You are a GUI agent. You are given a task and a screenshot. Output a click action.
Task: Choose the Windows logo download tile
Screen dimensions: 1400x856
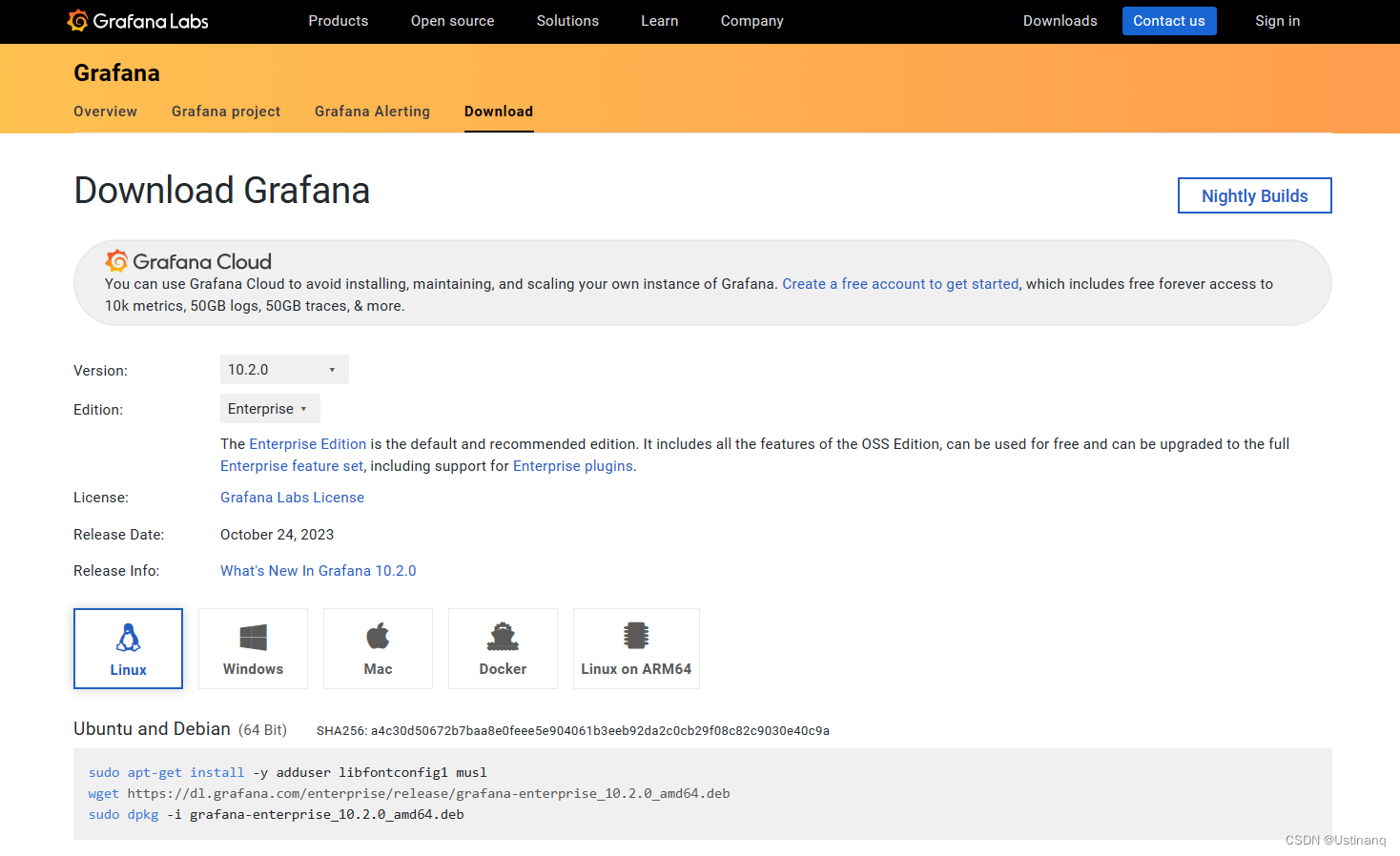tap(253, 648)
